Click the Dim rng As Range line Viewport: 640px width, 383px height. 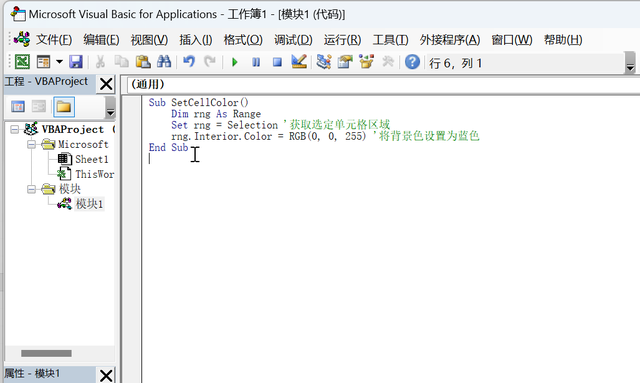(216, 114)
